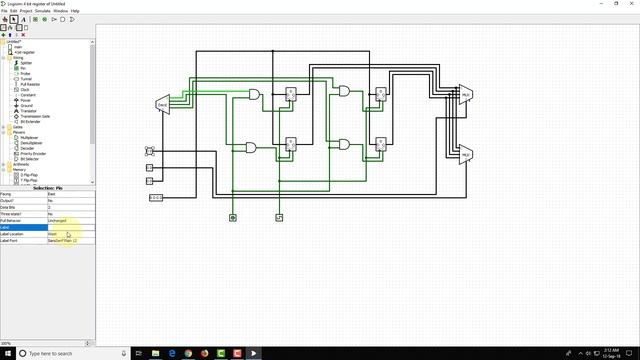
Task: Show simulation hierarchy view icon
Action: (x=10, y=28)
